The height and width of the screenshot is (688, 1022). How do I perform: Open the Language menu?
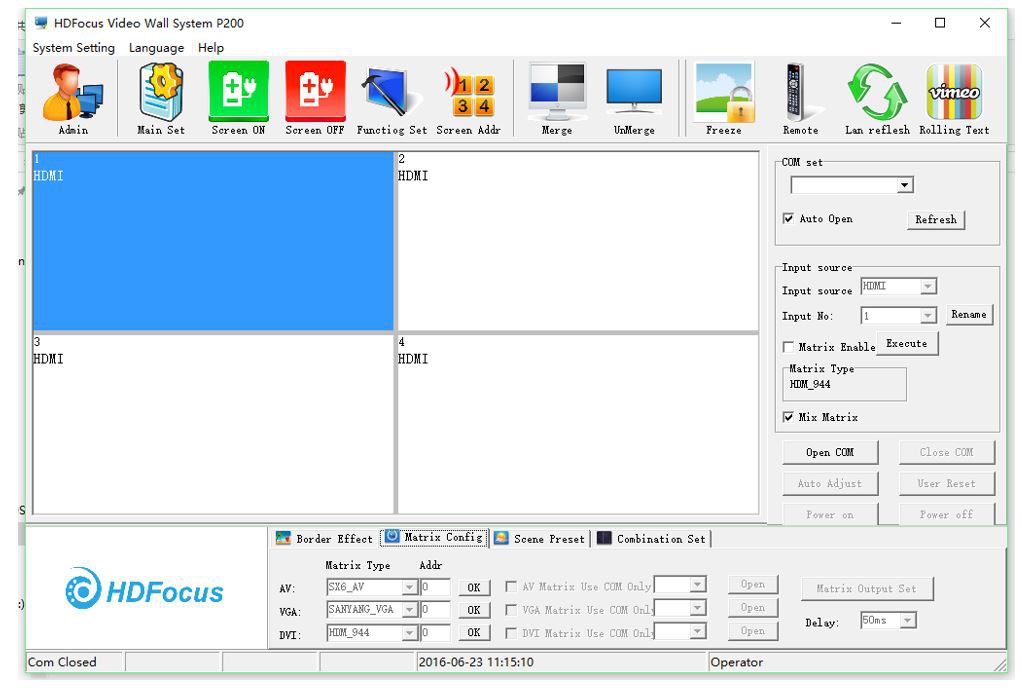156,47
